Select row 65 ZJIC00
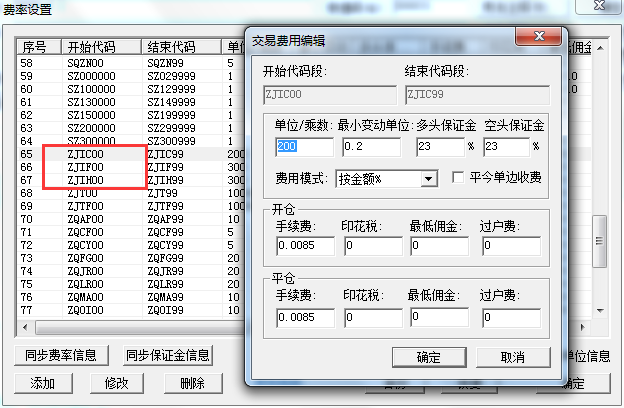This screenshot has height=408, width=624. (130, 154)
